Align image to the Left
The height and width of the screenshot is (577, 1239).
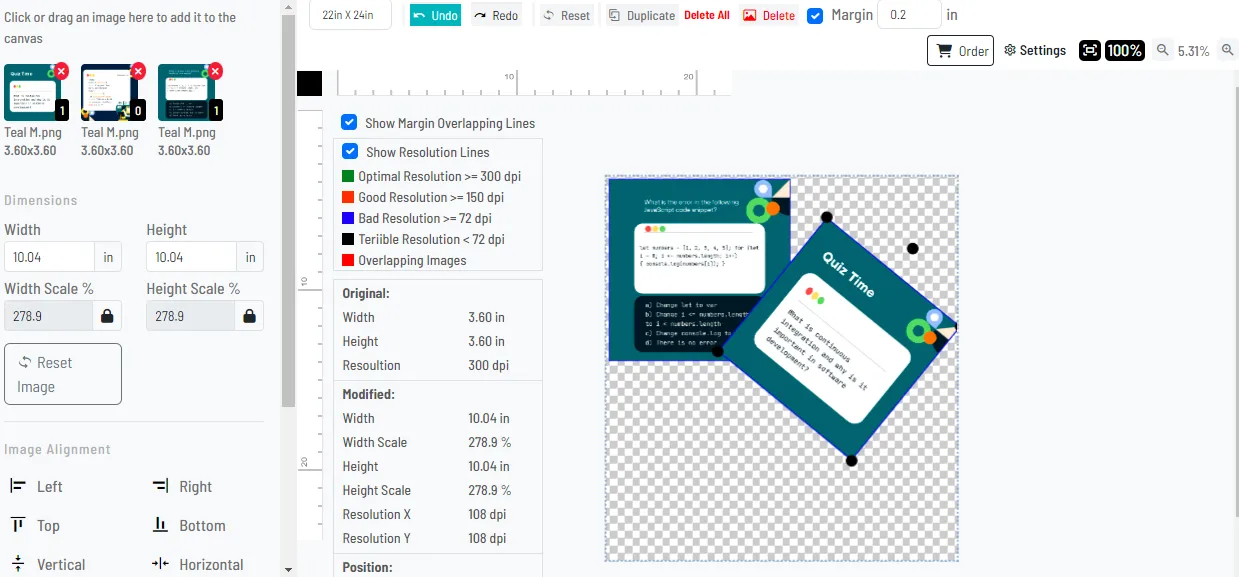click(x=36, y=487)
